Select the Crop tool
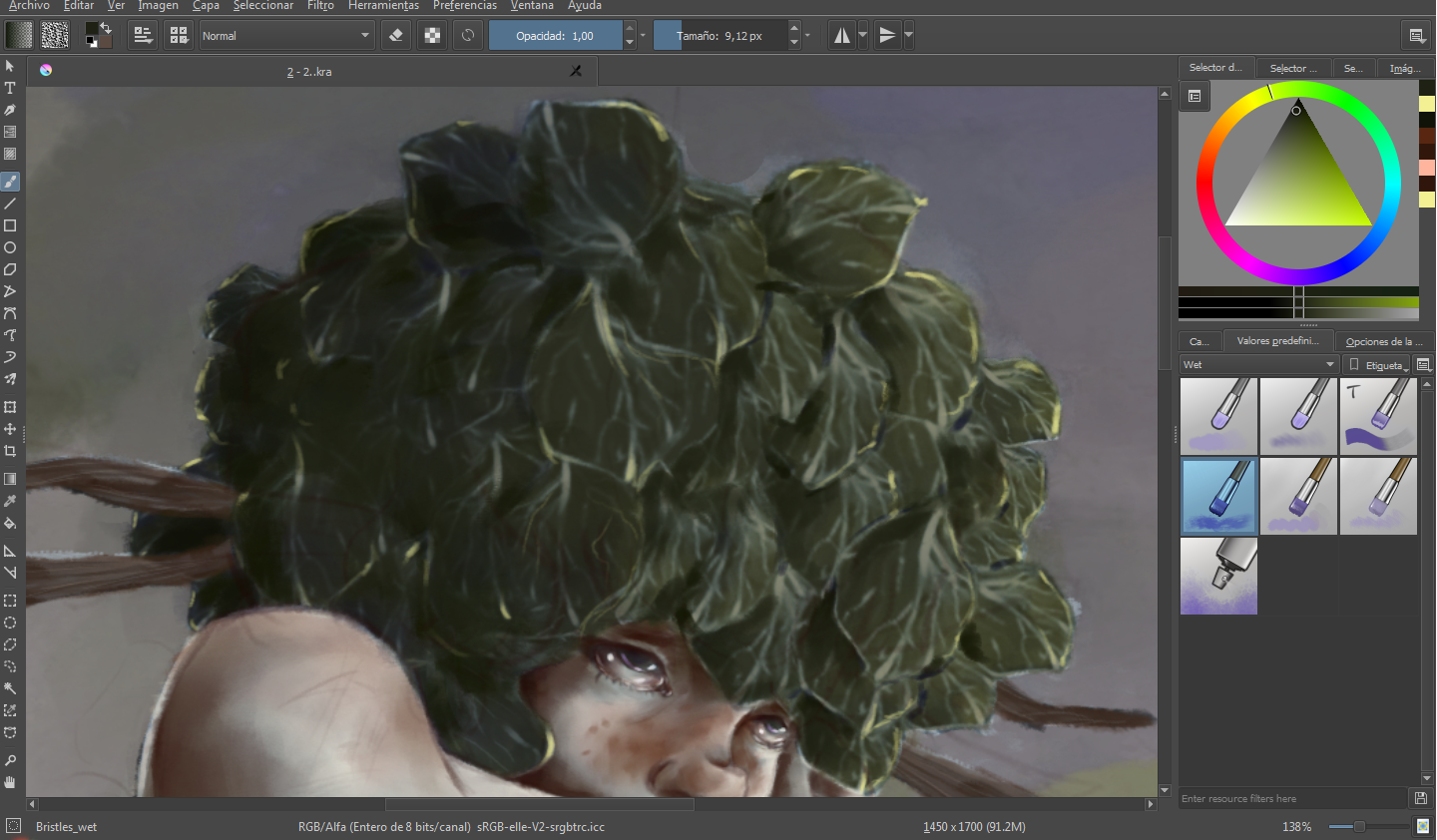The image size is (1437, 840). tap(10, 451)
